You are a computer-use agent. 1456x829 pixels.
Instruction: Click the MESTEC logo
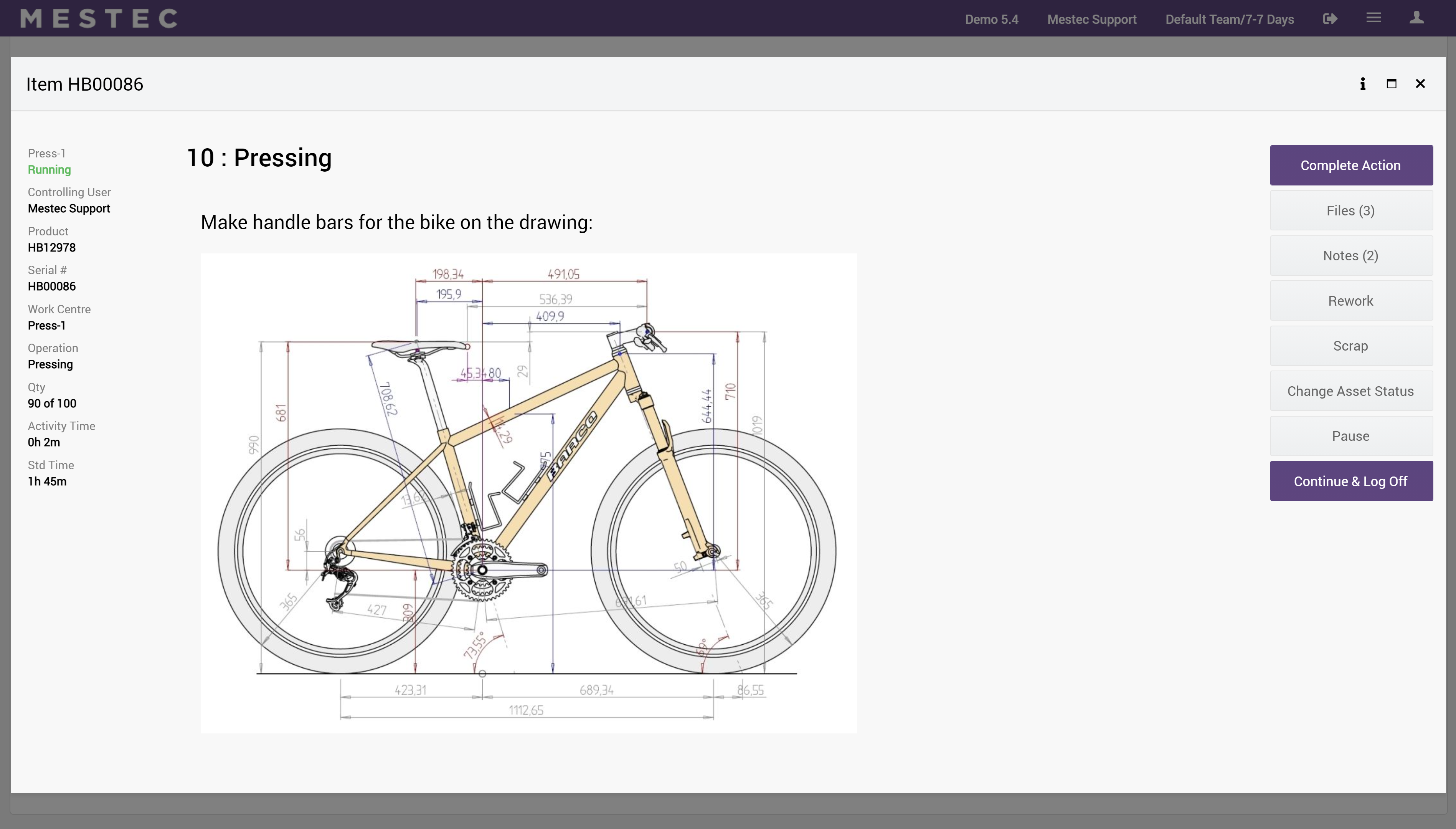click(99, 19)
